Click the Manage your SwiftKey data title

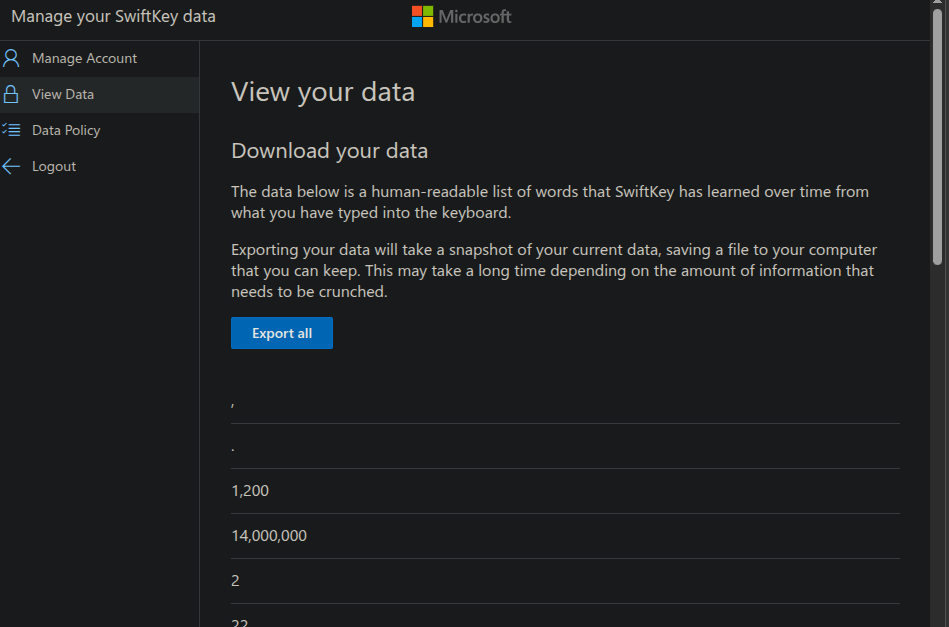point(113,16)
